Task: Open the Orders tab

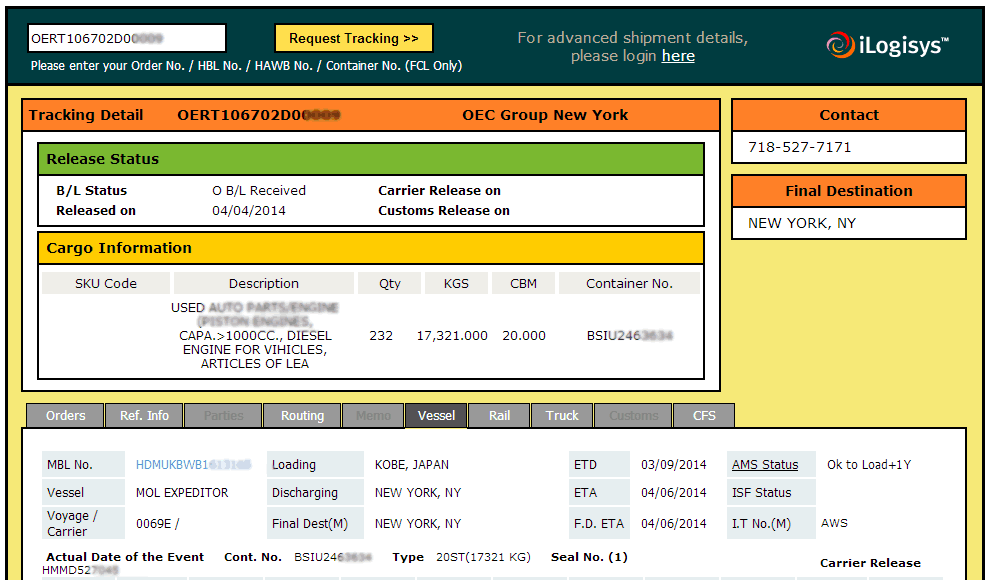Action: tap(65, 416)
